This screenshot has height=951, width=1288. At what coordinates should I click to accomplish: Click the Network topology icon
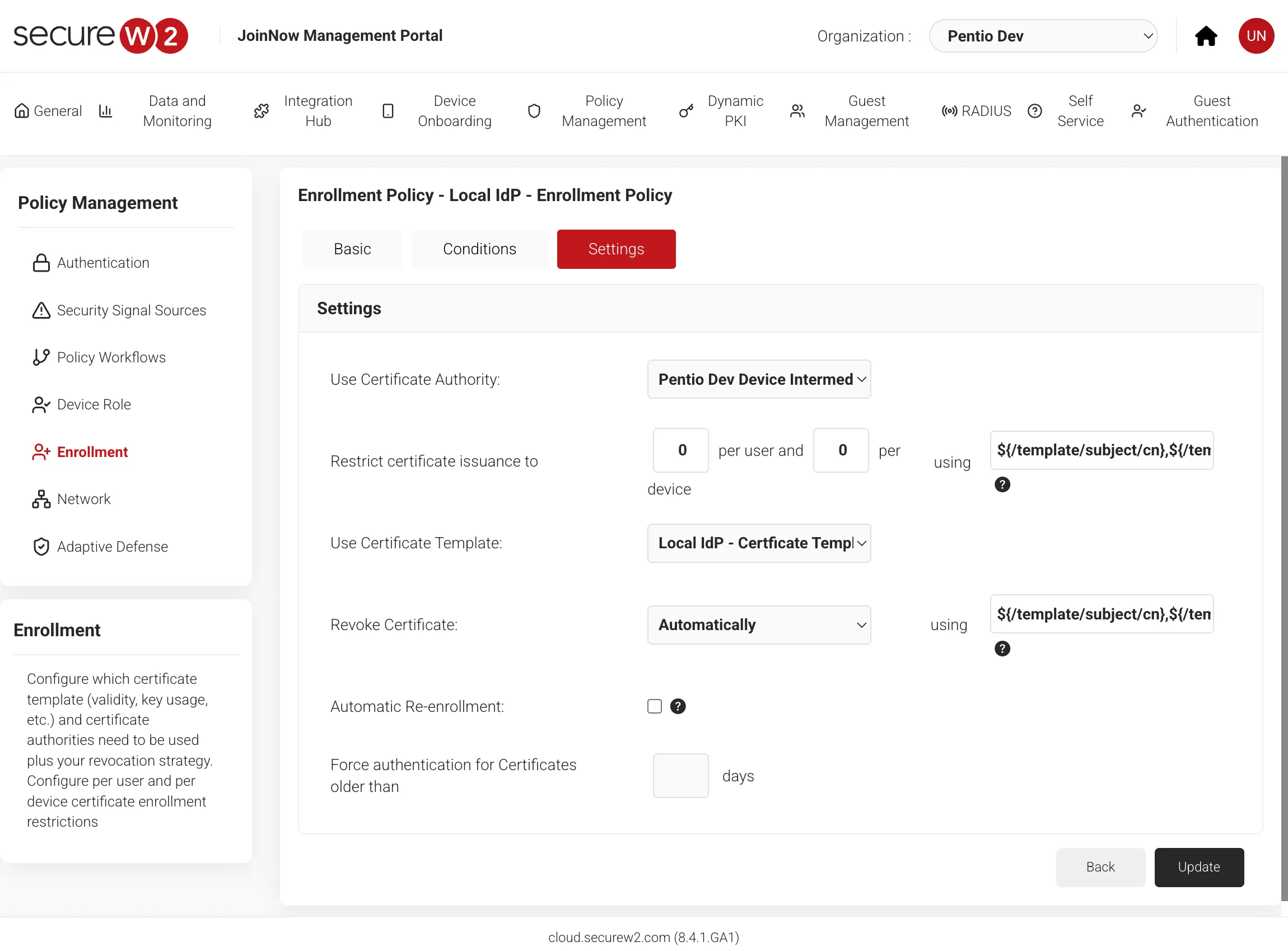tap(41, 499)
